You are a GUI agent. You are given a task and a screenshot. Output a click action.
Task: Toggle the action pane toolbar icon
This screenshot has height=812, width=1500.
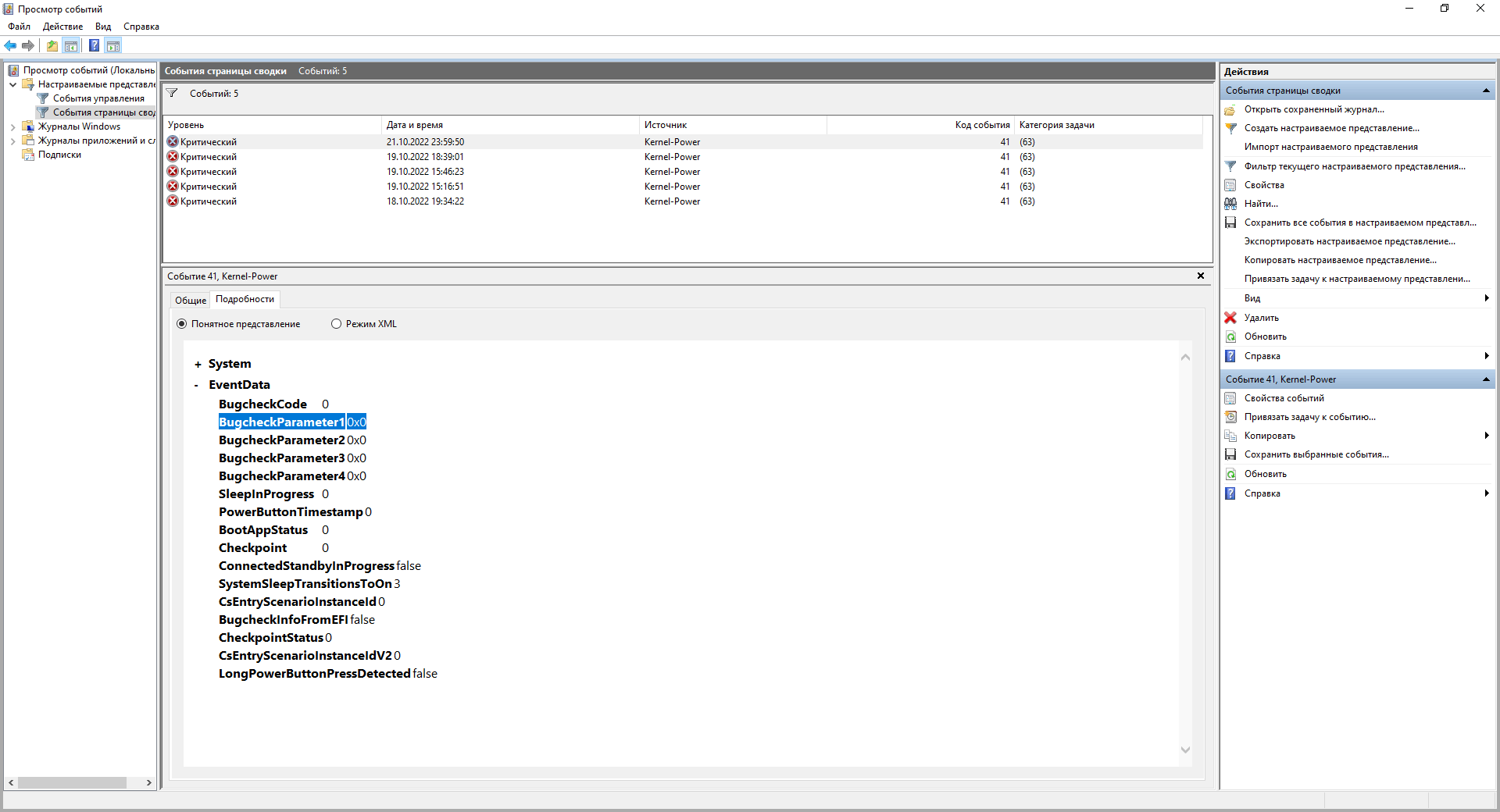(x=113, y=45)
